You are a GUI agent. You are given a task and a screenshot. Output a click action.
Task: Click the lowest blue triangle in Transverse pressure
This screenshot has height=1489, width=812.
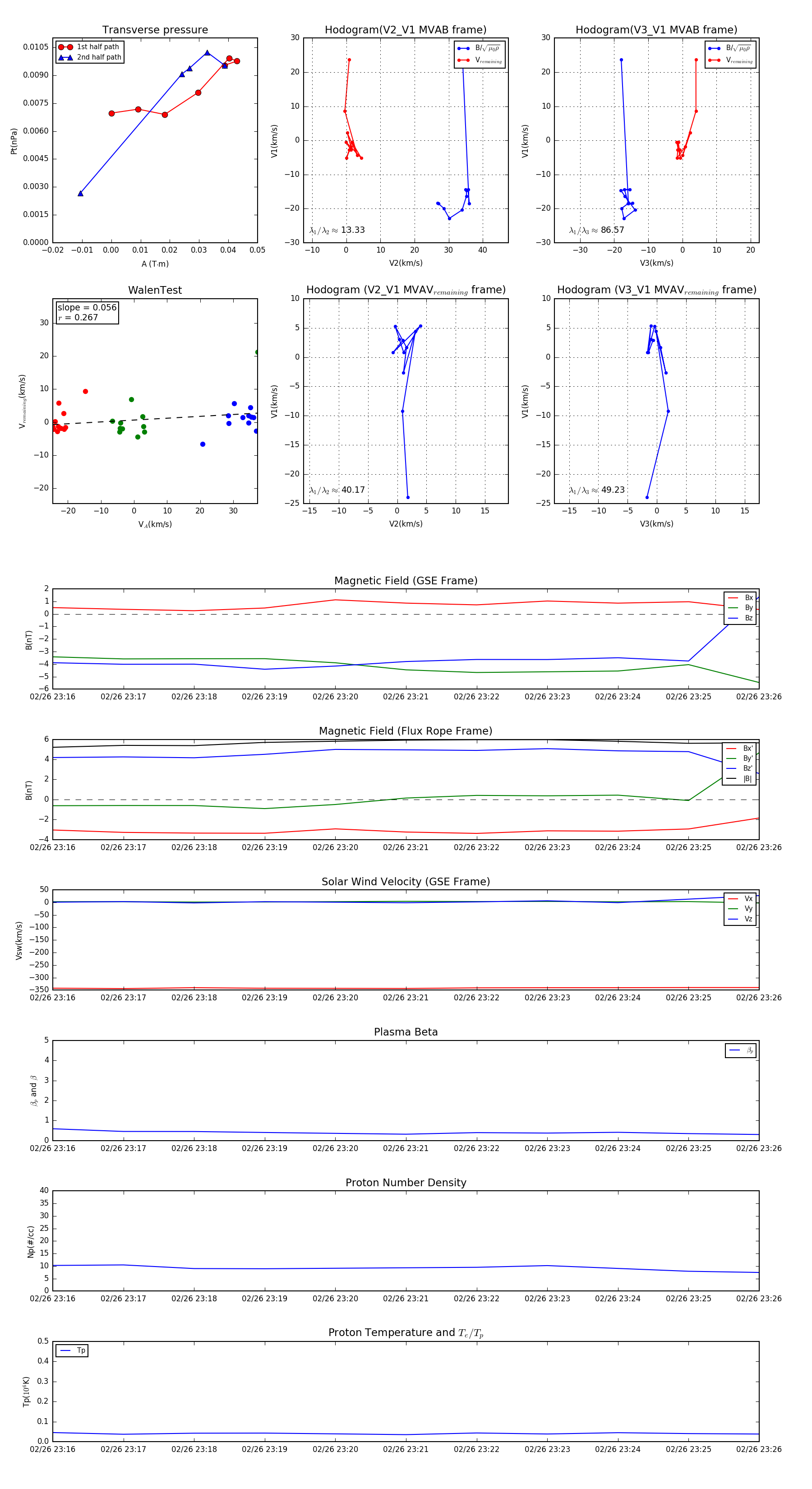coord(80,193)
